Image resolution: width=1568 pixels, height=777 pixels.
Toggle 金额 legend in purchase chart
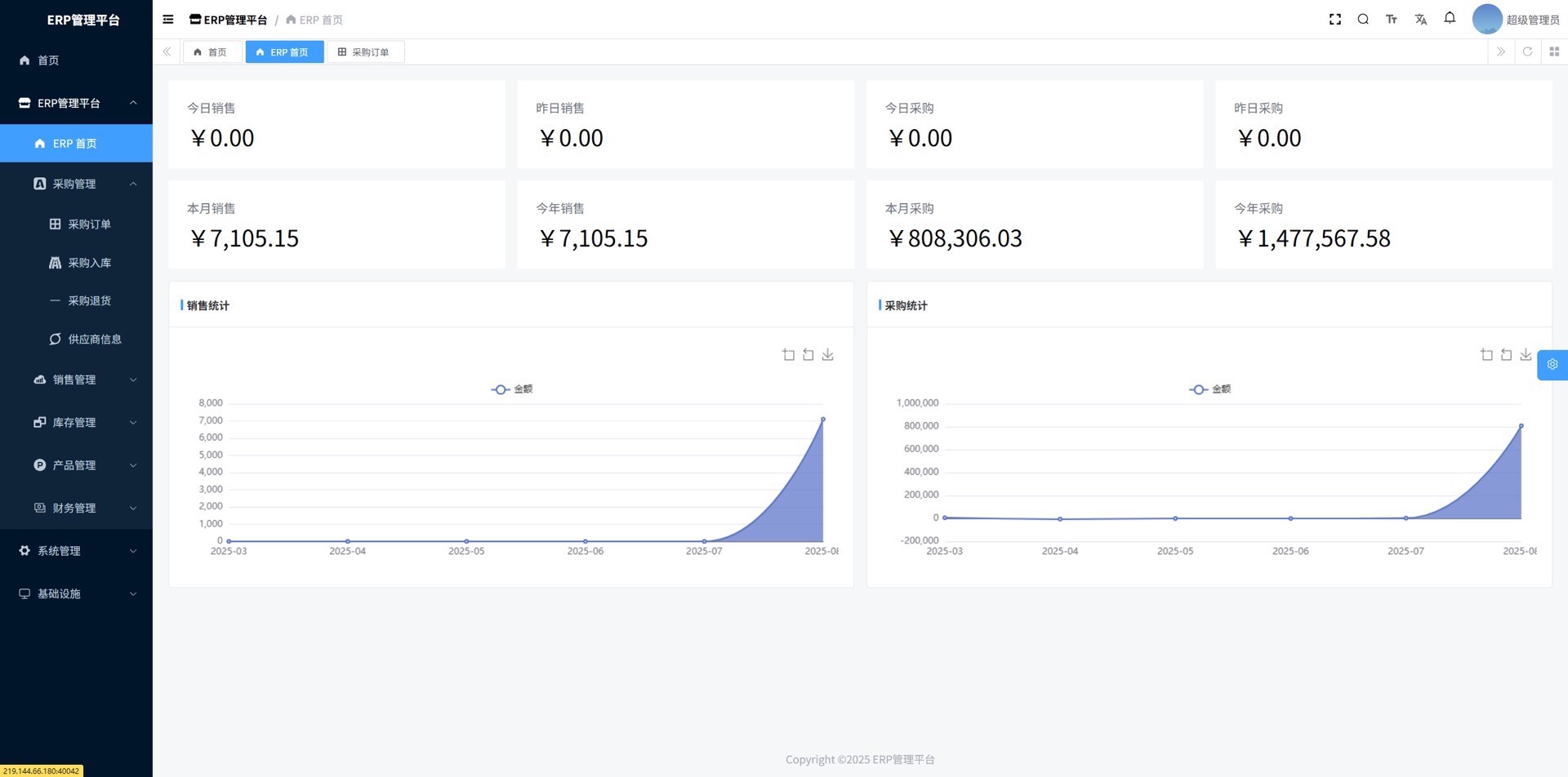pos(1210,389)
